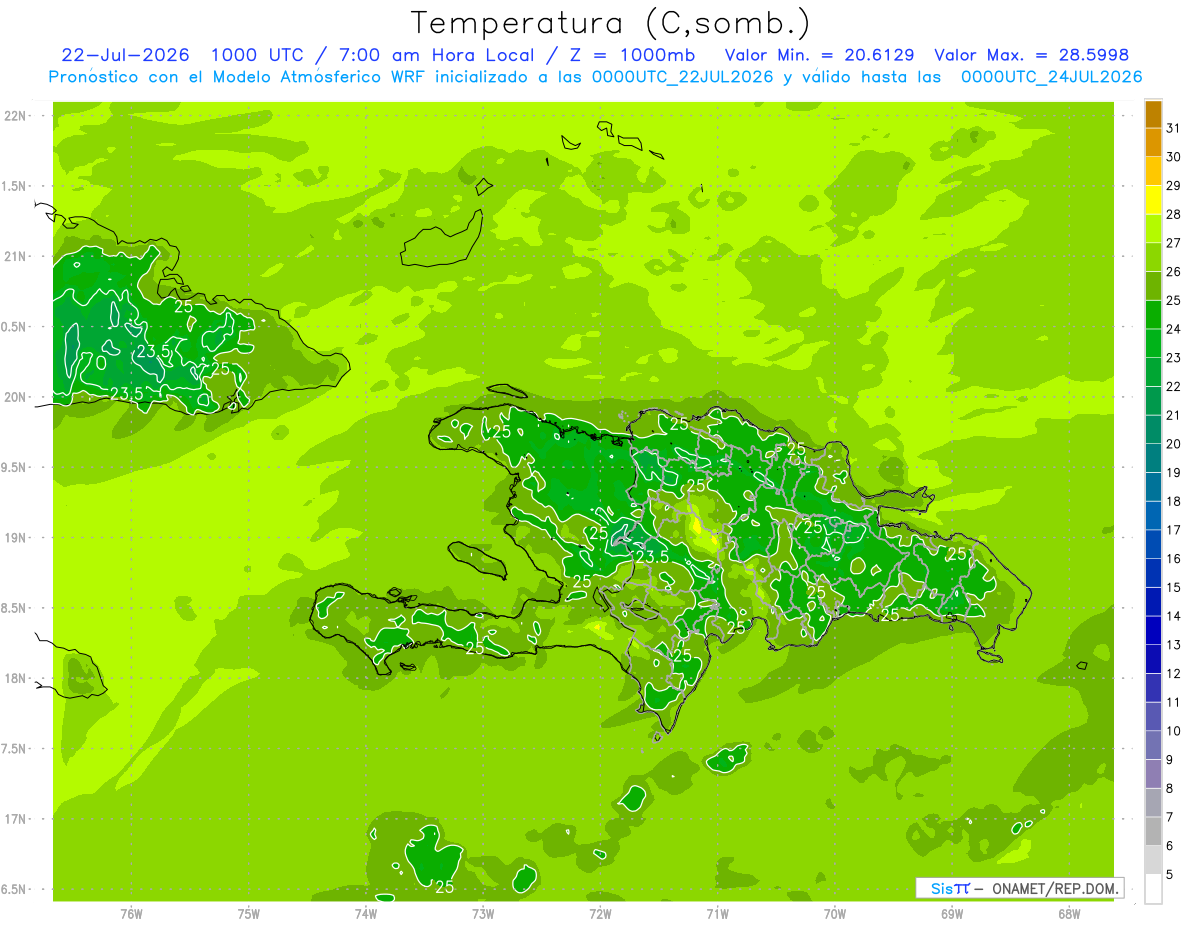This screenshot has height=927, width=1200.
Task: Pick the orange swatch between 29 and 30
Action: (1153, 171)
